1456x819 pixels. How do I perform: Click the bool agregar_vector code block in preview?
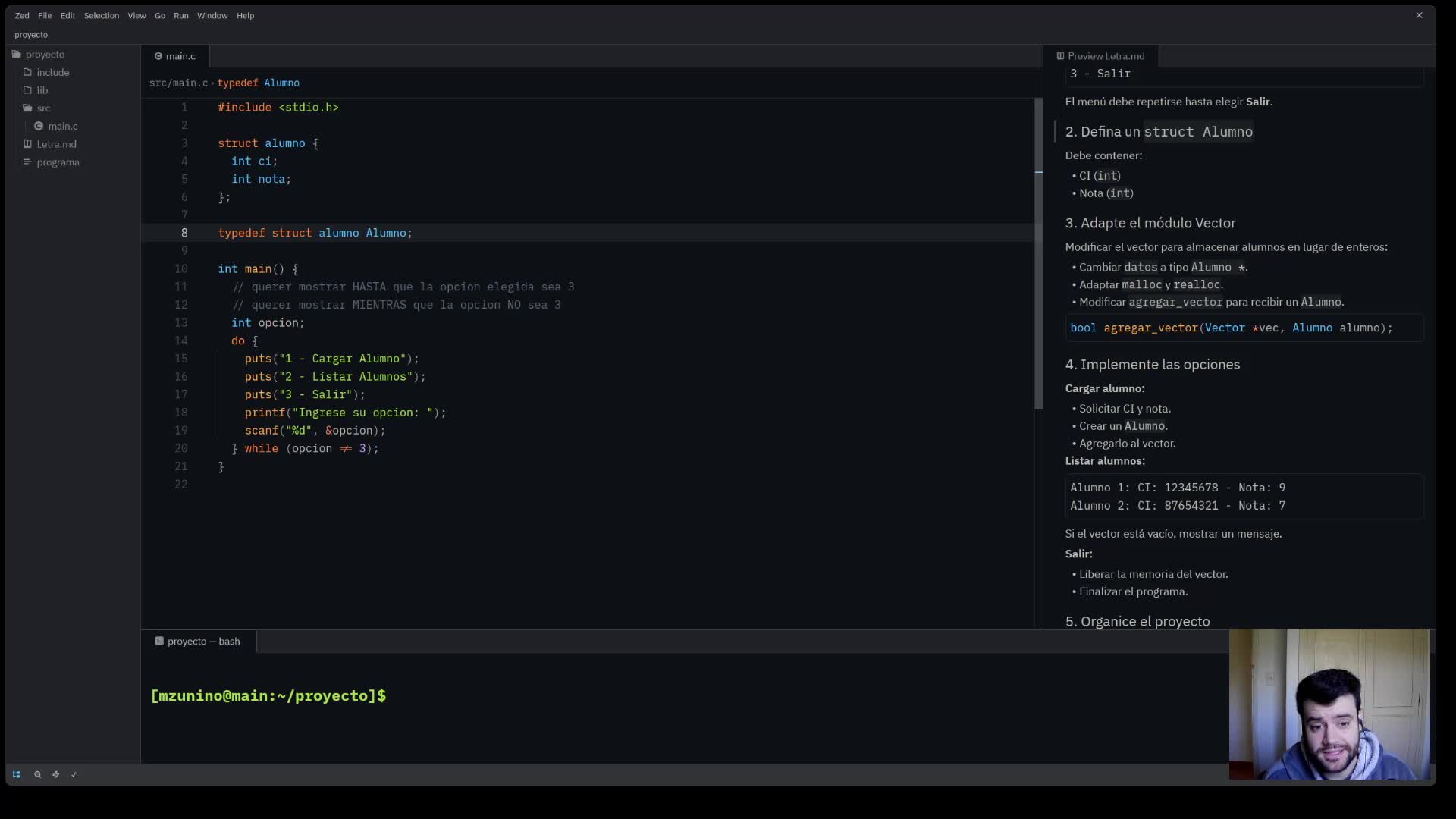pos(1244,328)
